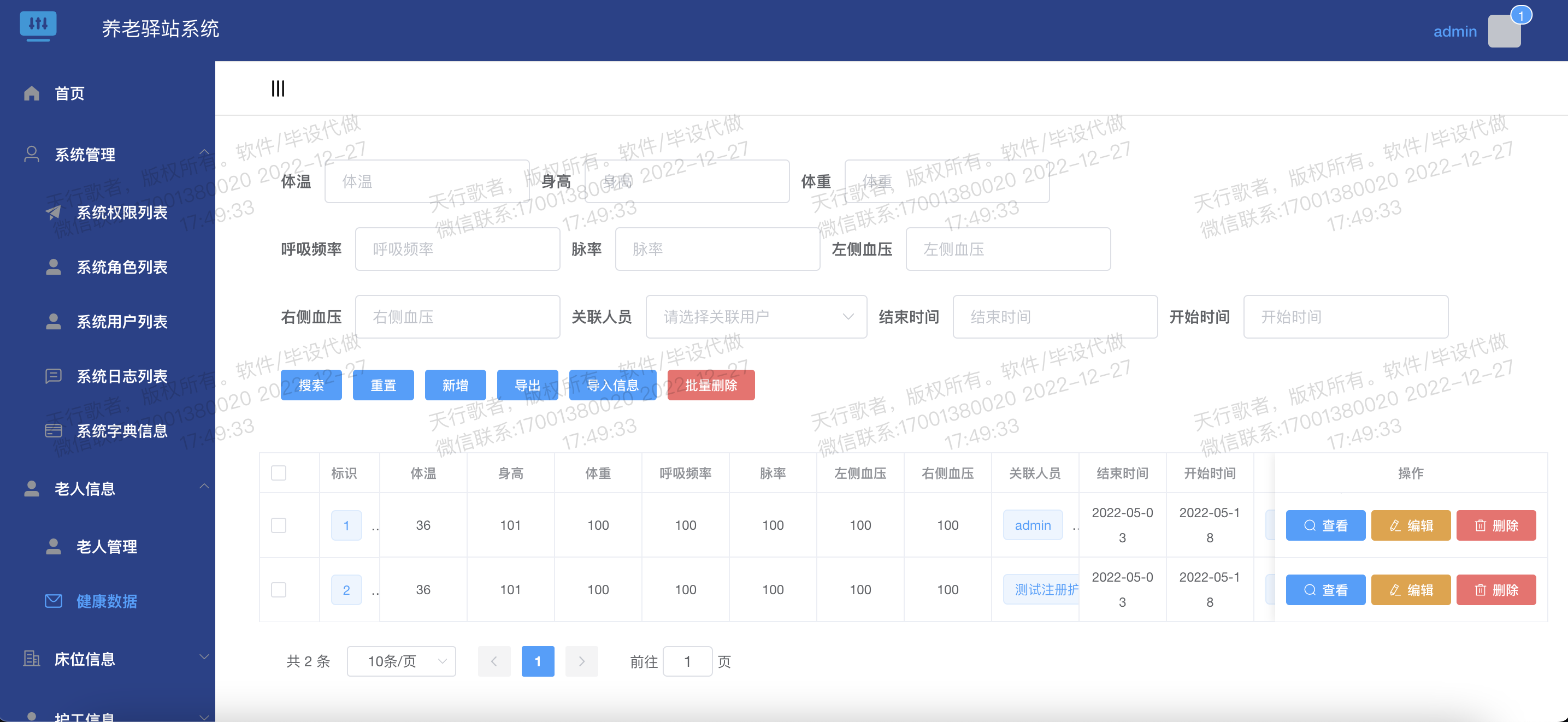Open 老人管理 menu item
This screenshot has height=722, width=1568.
coord(107,546)
